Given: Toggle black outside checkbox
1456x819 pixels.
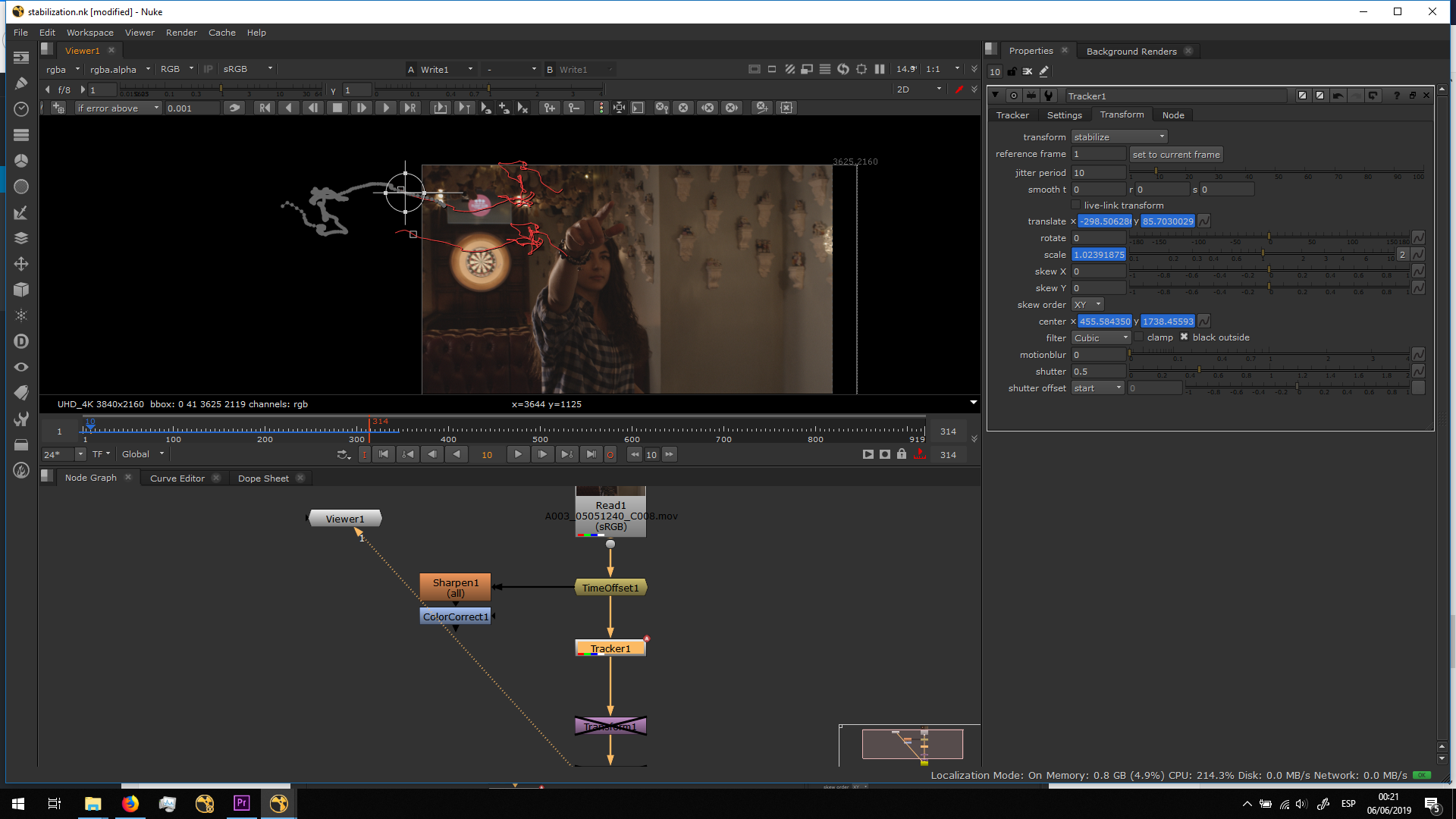Looking at the screenshot, I should [1184, 337].
